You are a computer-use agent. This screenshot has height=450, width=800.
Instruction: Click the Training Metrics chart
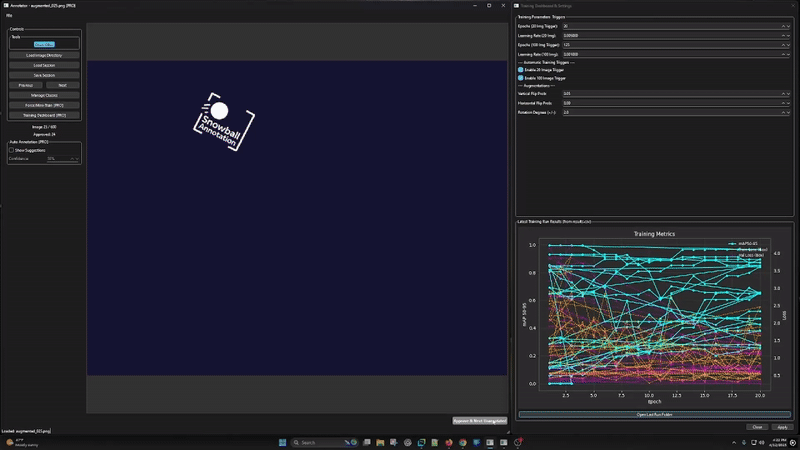tap(655, 316)
